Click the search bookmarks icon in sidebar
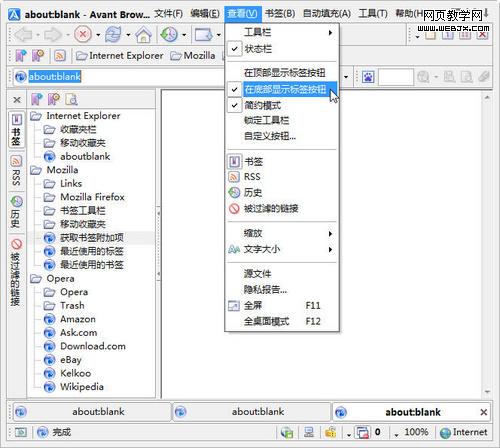The width and height of the screenshot is (500, 448). click(71, 99)
